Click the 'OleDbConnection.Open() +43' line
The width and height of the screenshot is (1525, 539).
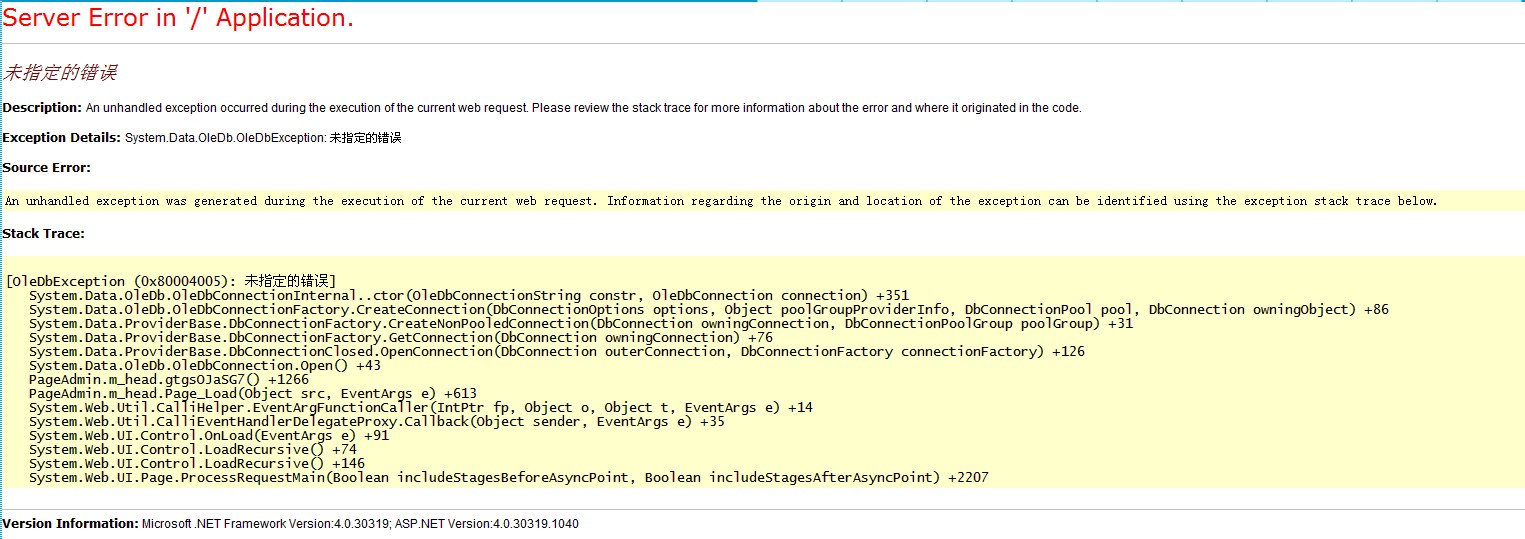coord(204,365)
